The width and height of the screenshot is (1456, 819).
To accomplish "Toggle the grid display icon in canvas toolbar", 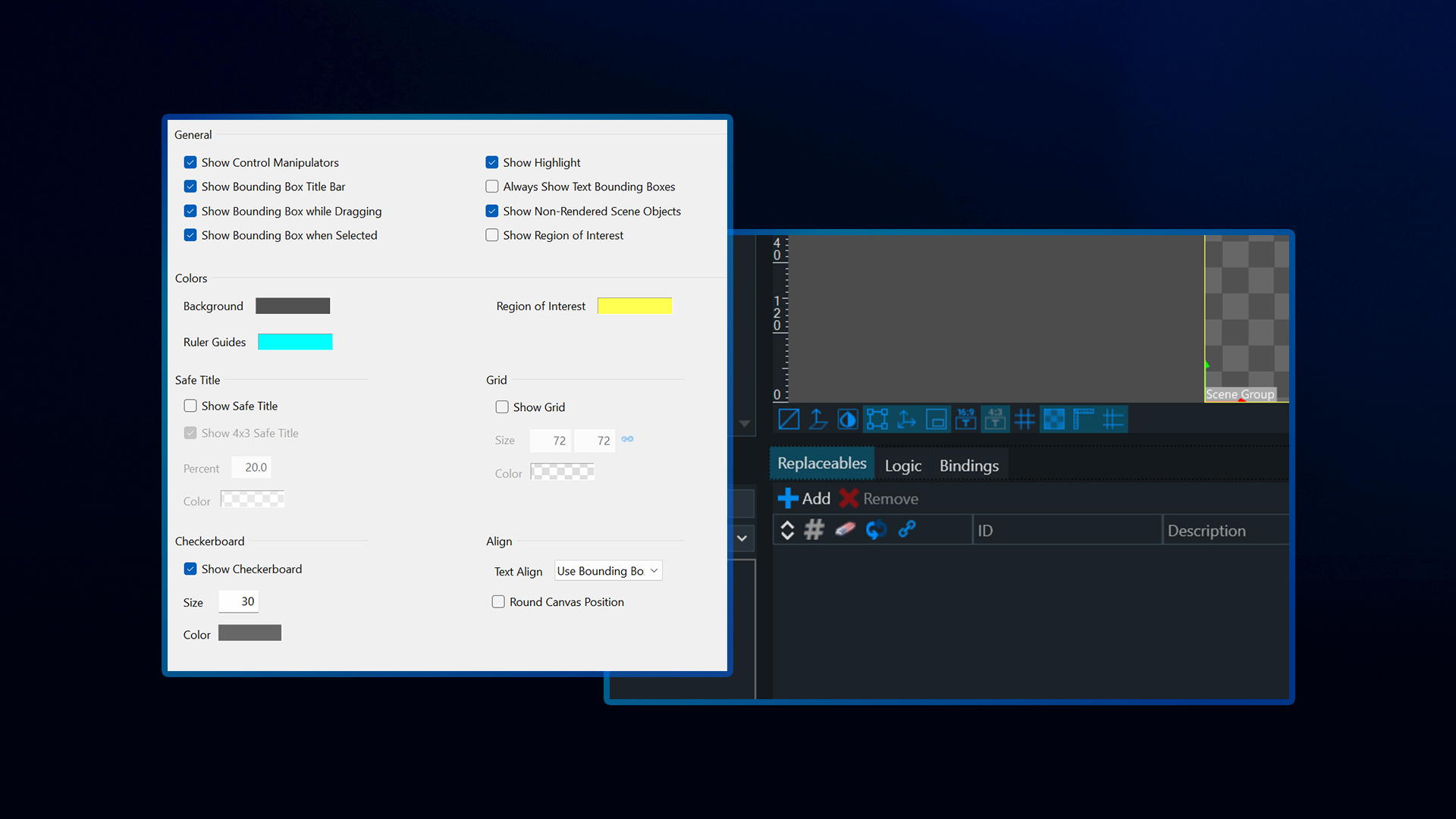I will pyautogui.click(x=1025, y=419).
